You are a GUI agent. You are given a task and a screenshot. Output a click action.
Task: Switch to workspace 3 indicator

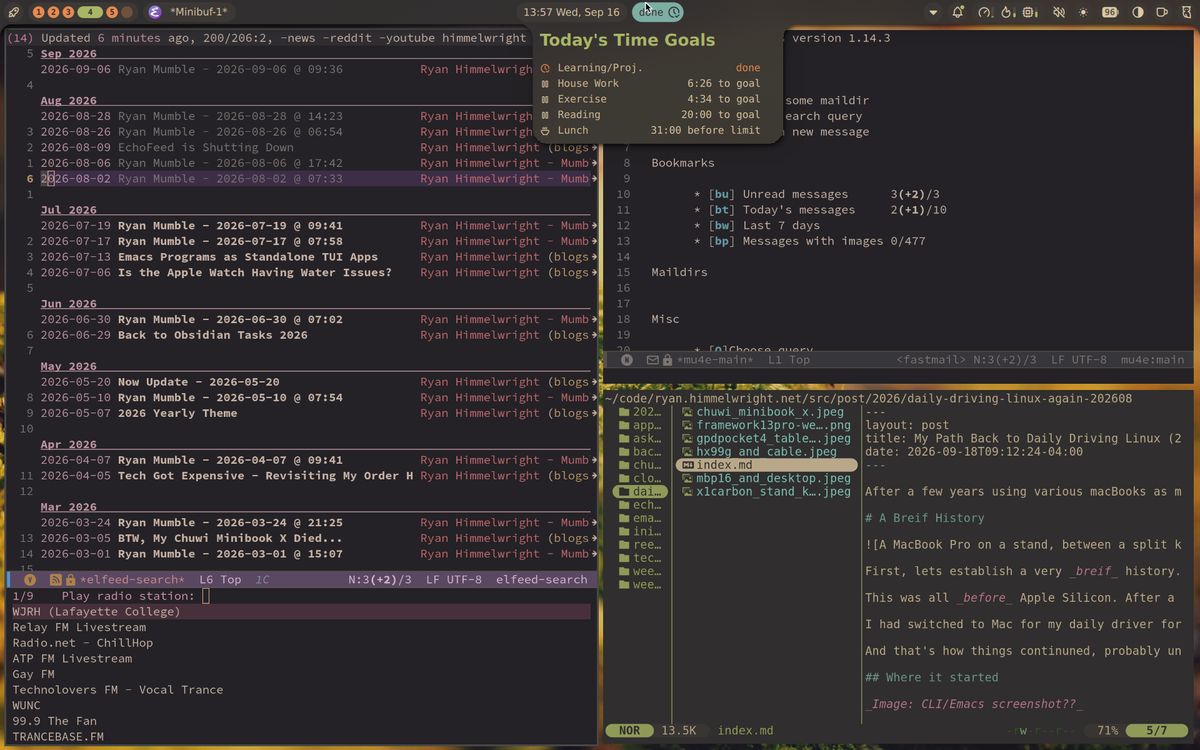coord(68,12)
